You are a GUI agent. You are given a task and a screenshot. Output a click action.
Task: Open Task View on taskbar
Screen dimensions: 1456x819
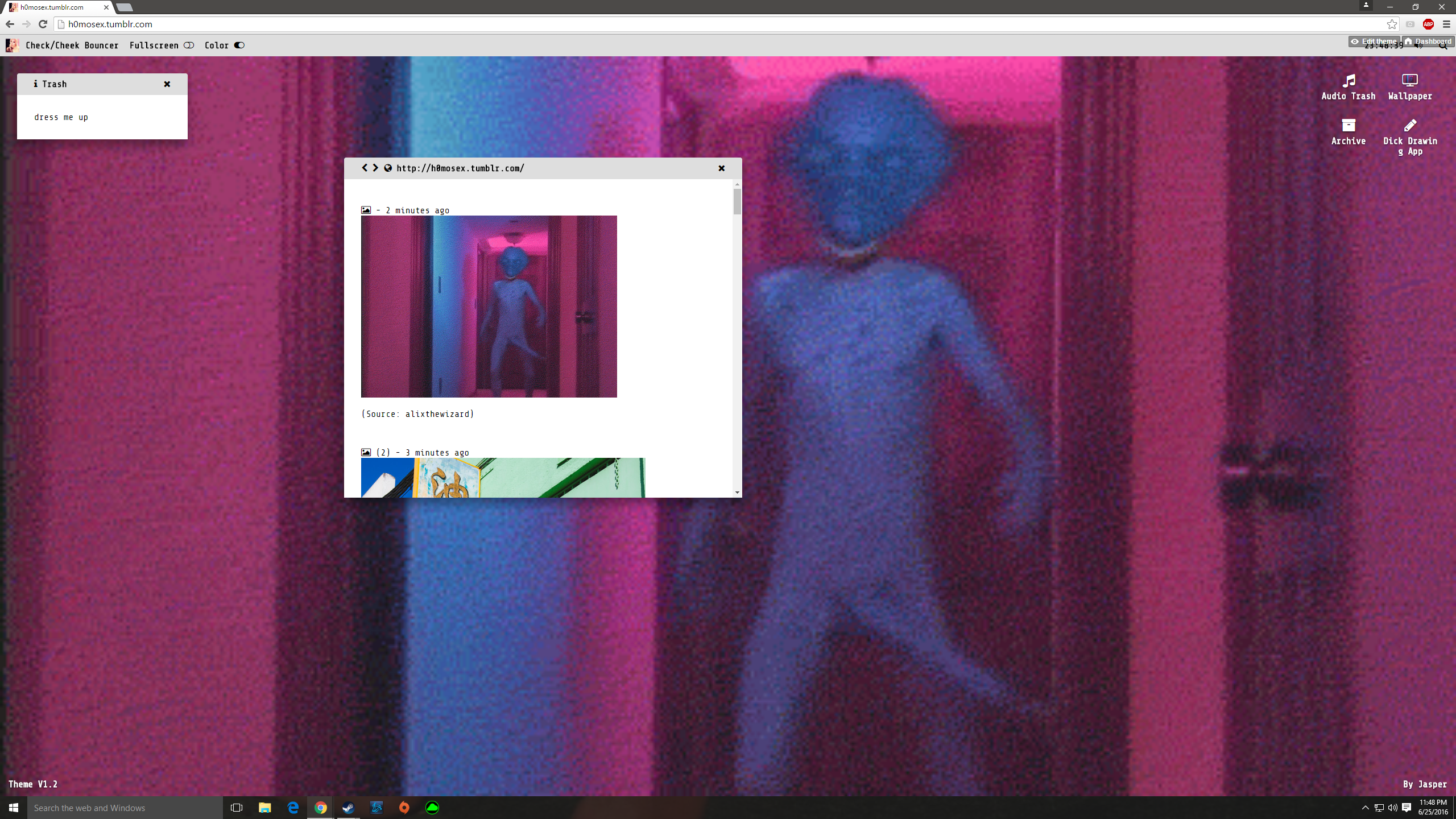[x=237, y=808]
